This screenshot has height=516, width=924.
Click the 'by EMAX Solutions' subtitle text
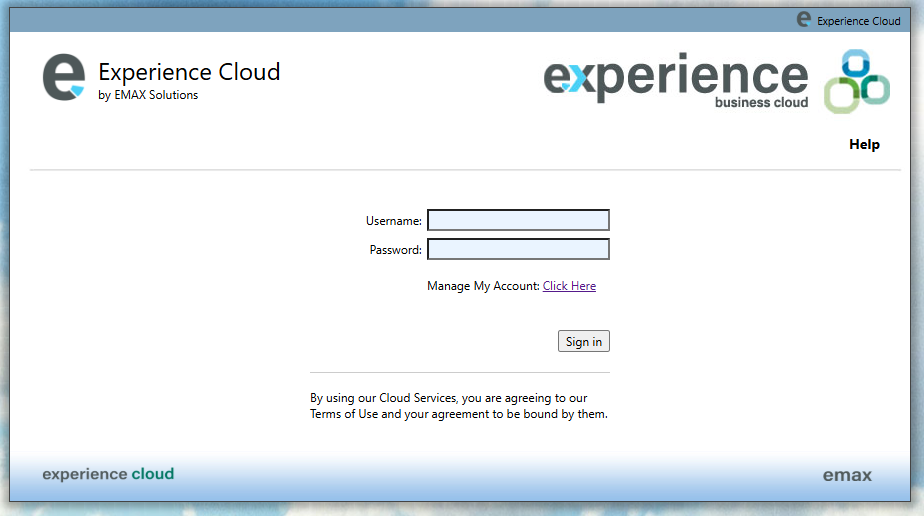(148, 95)
